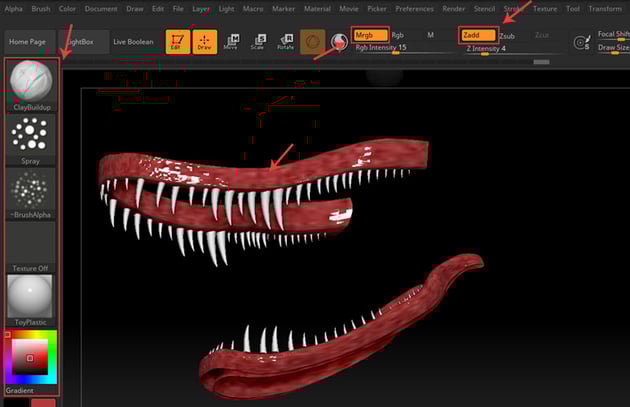Activate Draw mode button
This screenshot has height=407, width=630.
click(204, 42)
